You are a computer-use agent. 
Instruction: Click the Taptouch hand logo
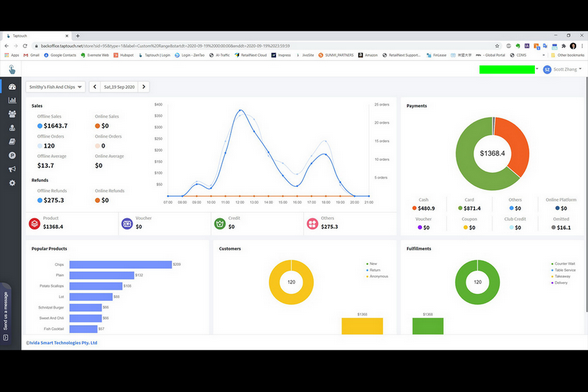coord(12,69)
